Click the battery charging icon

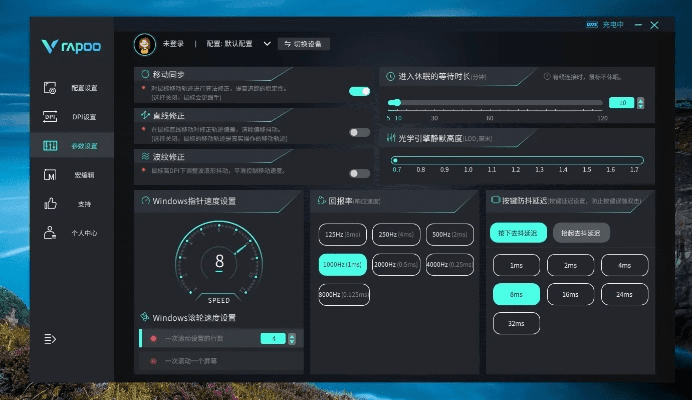[592, 25]
